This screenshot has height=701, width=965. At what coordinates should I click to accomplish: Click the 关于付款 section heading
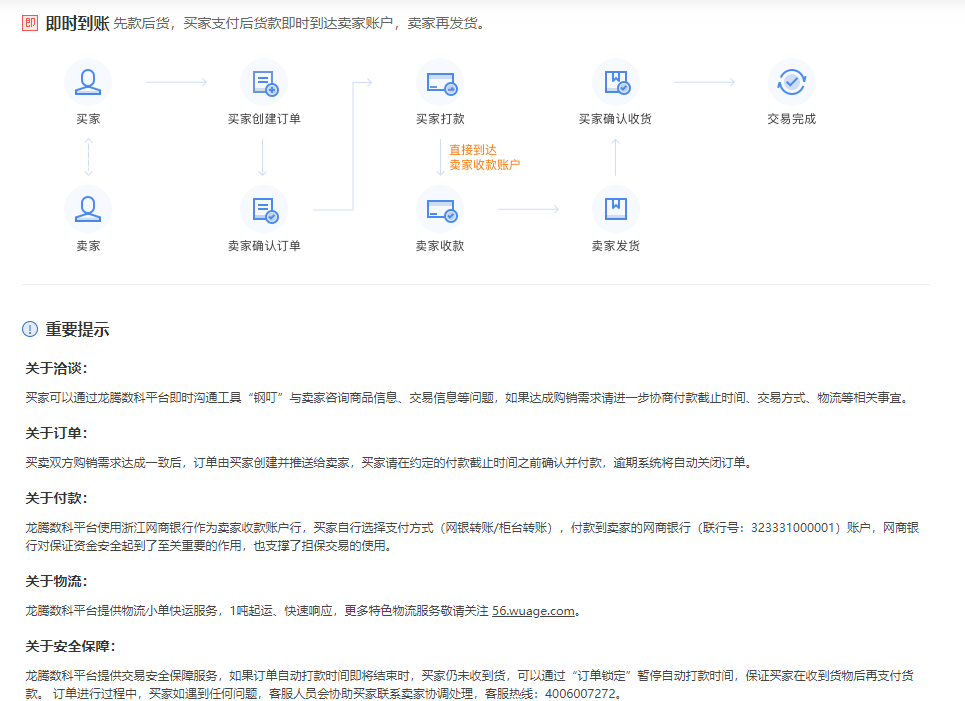[56, 498]
